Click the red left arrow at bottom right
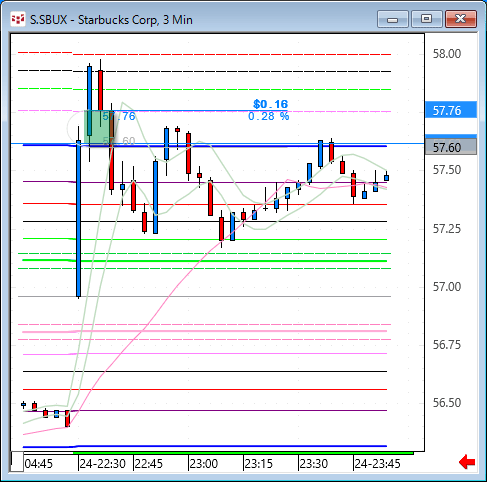The width and height of the screenshot is (487, 482). 467,462
